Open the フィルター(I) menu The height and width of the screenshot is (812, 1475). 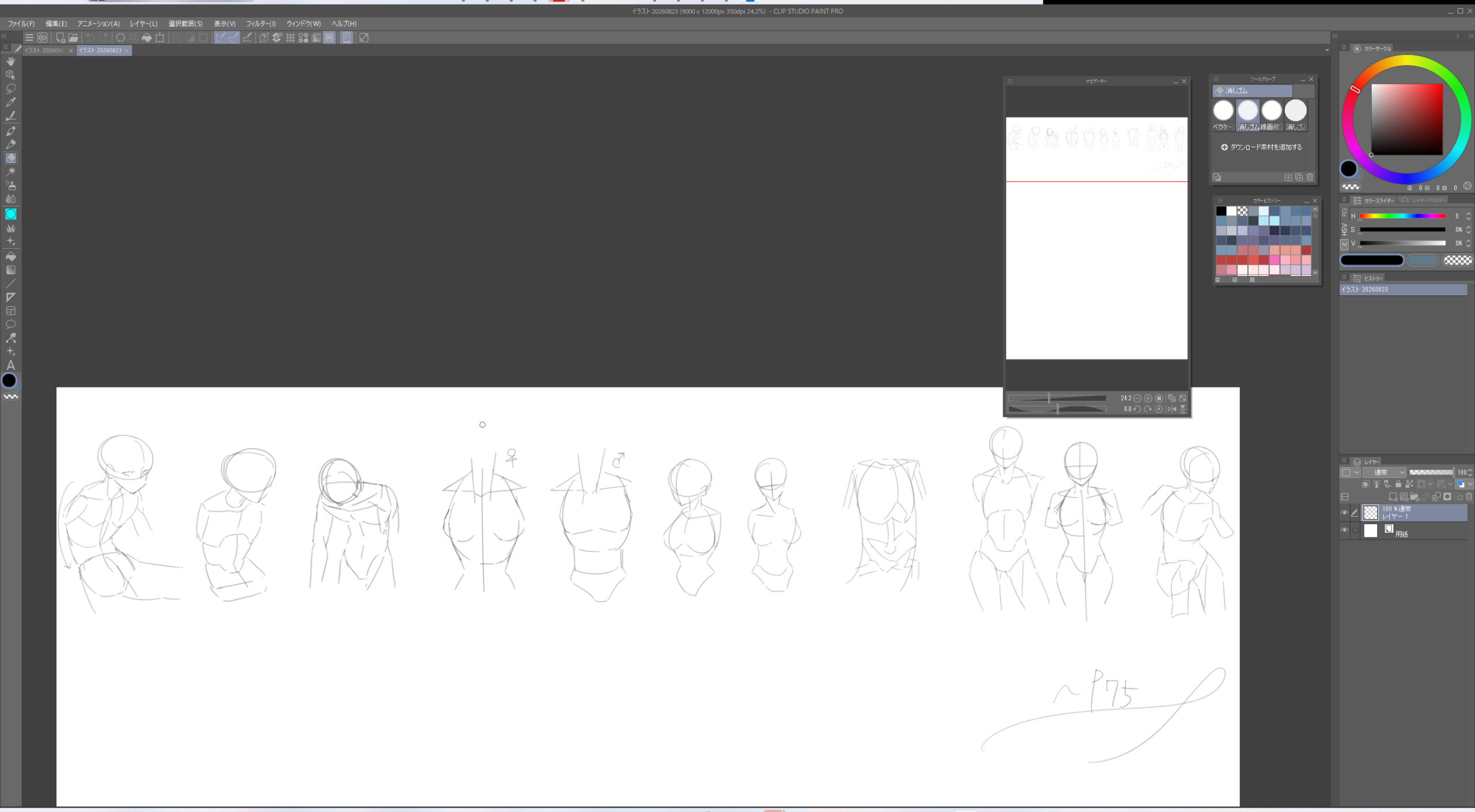click(x=261, y=24)
